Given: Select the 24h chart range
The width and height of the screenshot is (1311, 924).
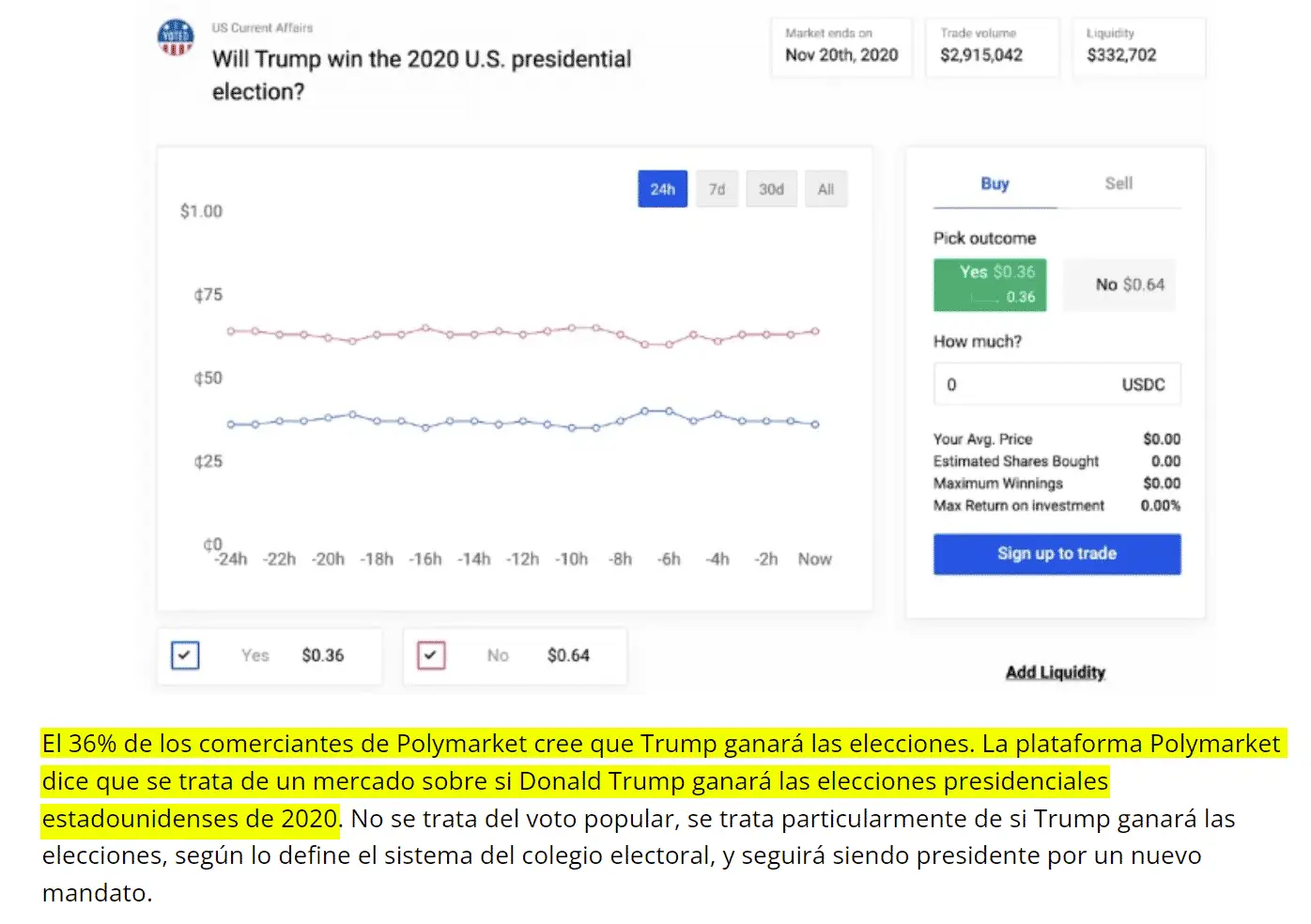Looking at the screenshot, I should pos(662,189).
